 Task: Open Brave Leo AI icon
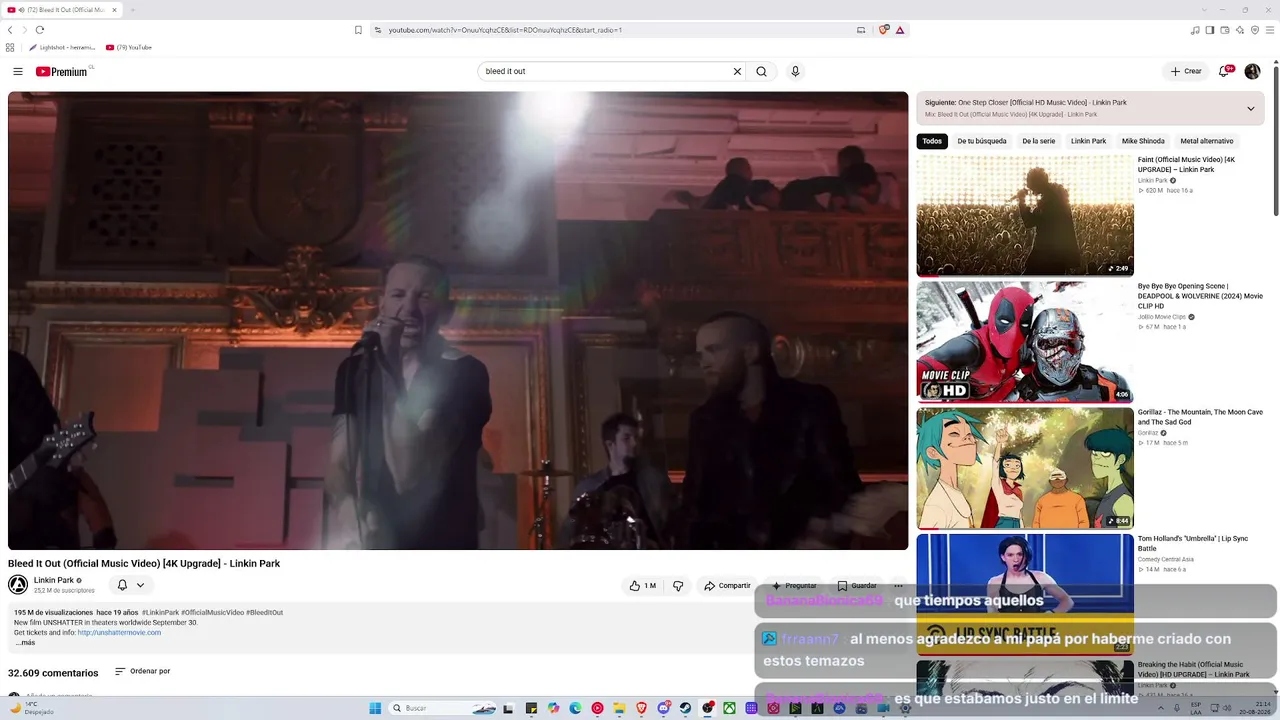[x=1240, y=30]
